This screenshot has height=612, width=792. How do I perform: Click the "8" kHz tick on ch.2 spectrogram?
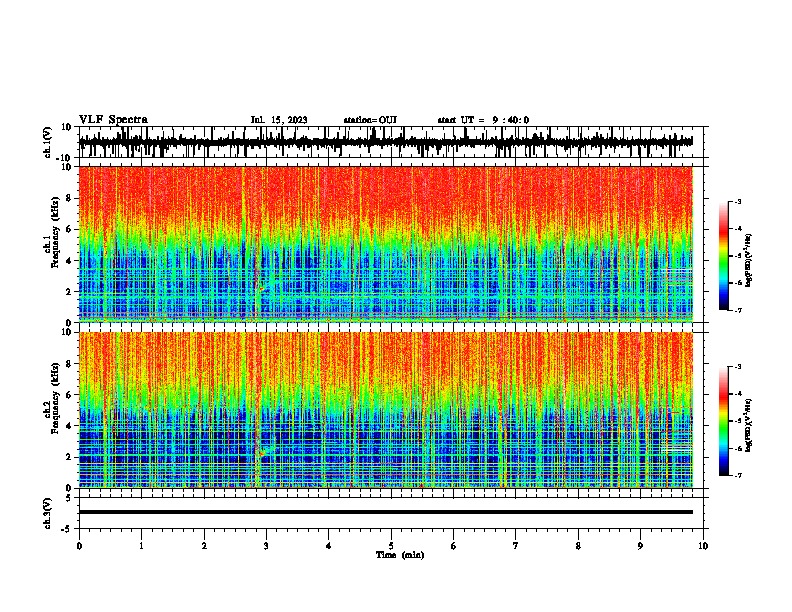point(69,364)
